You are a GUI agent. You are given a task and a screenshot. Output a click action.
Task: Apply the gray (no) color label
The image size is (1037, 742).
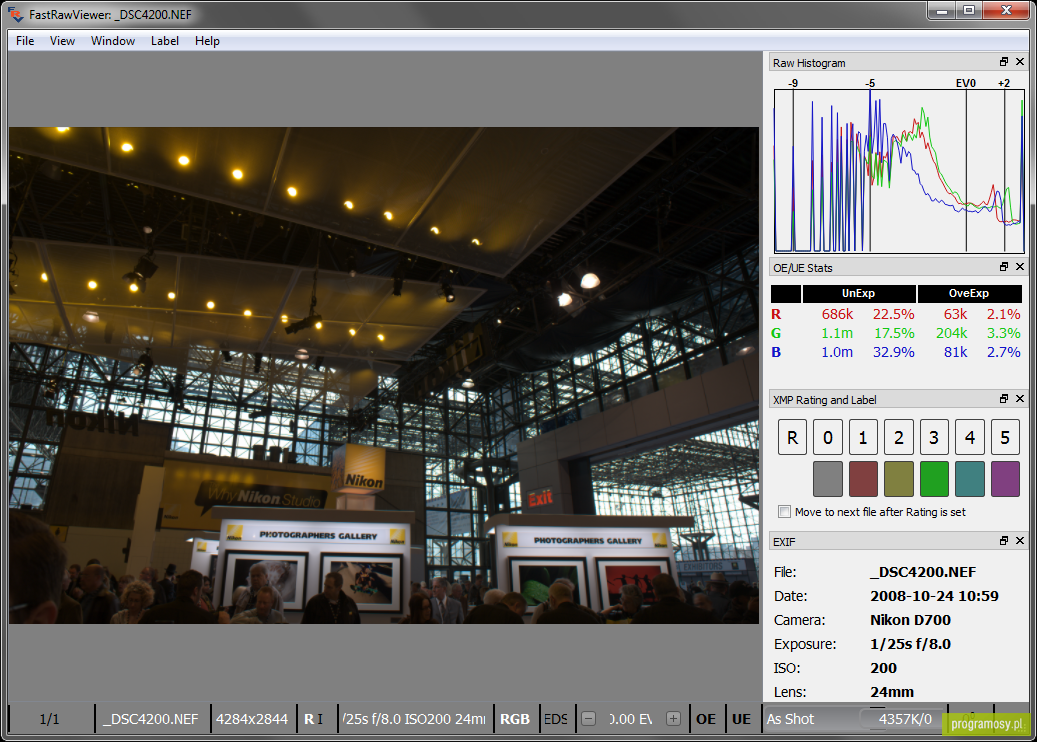pyautogui.click(x=828, y=479)
